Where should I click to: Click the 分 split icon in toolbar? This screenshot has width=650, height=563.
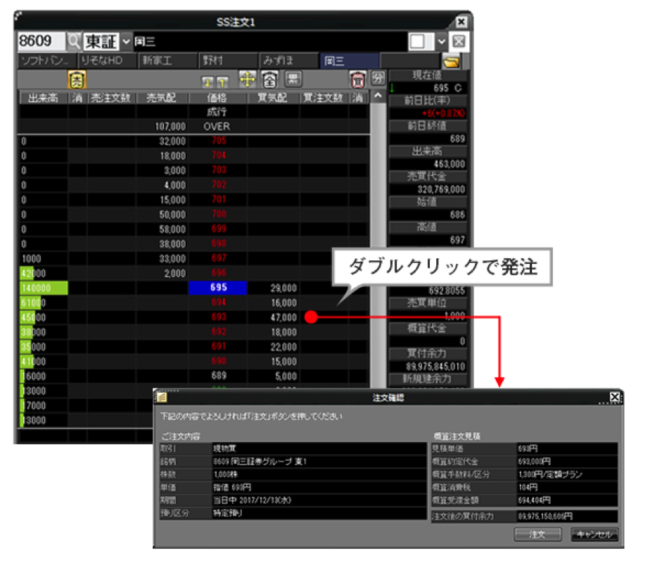377,79
